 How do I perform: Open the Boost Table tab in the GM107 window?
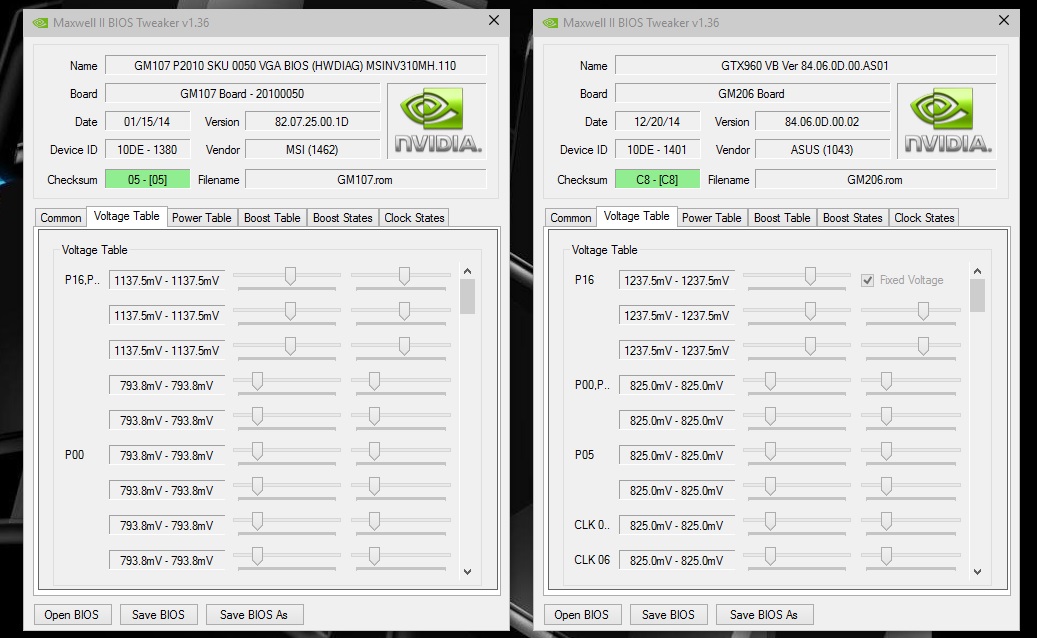pos(272,218)
